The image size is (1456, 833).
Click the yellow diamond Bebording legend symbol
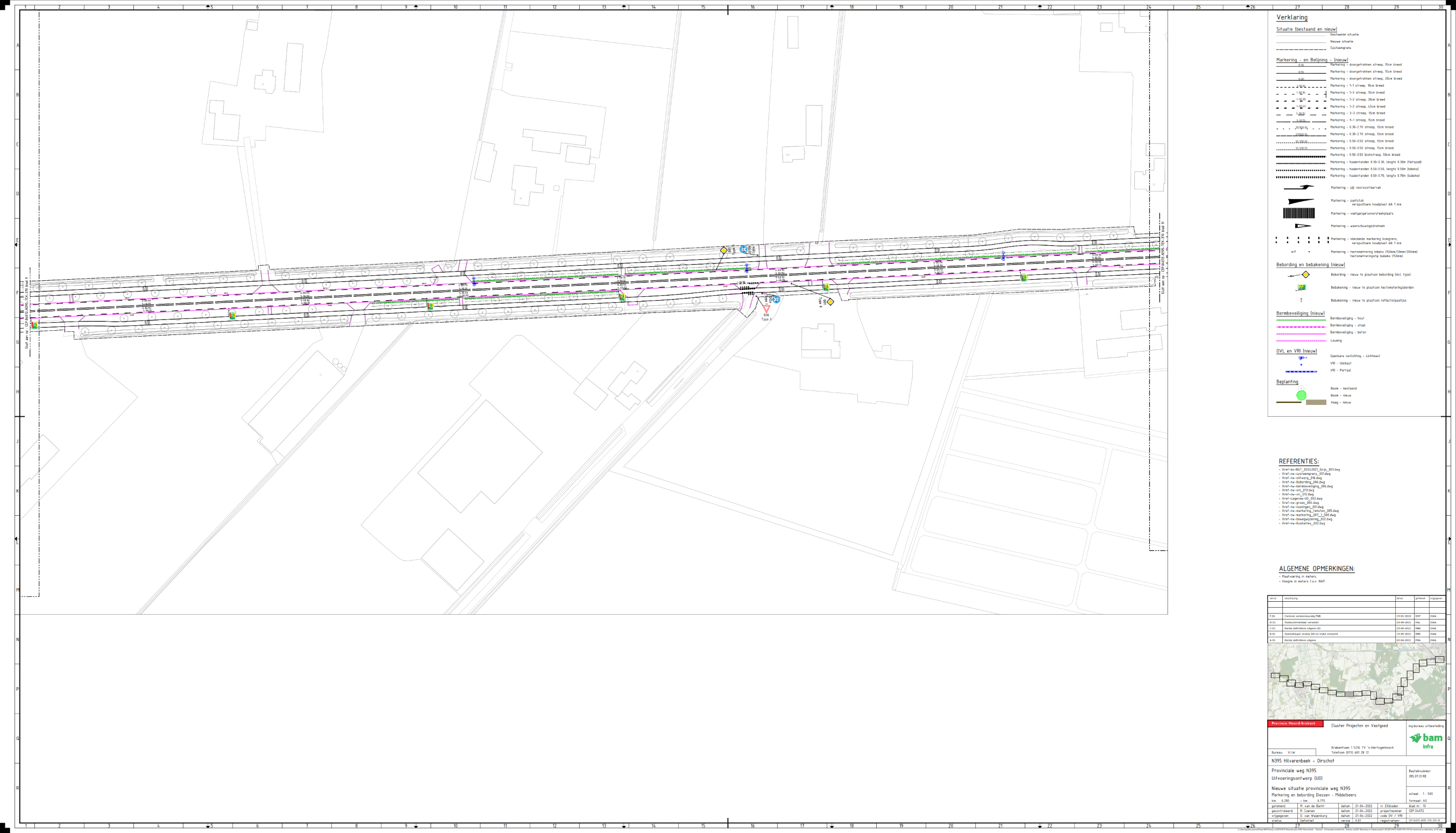click(1305, 275)
